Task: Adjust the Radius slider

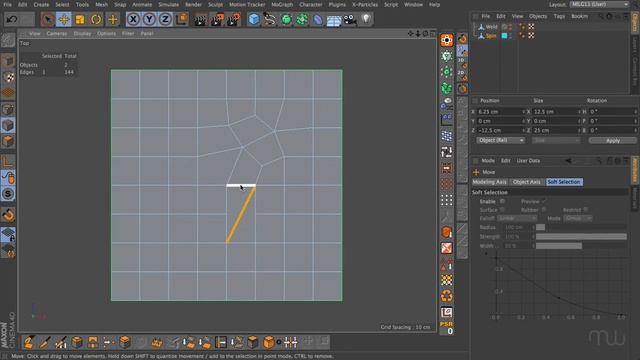Action: 581,227
